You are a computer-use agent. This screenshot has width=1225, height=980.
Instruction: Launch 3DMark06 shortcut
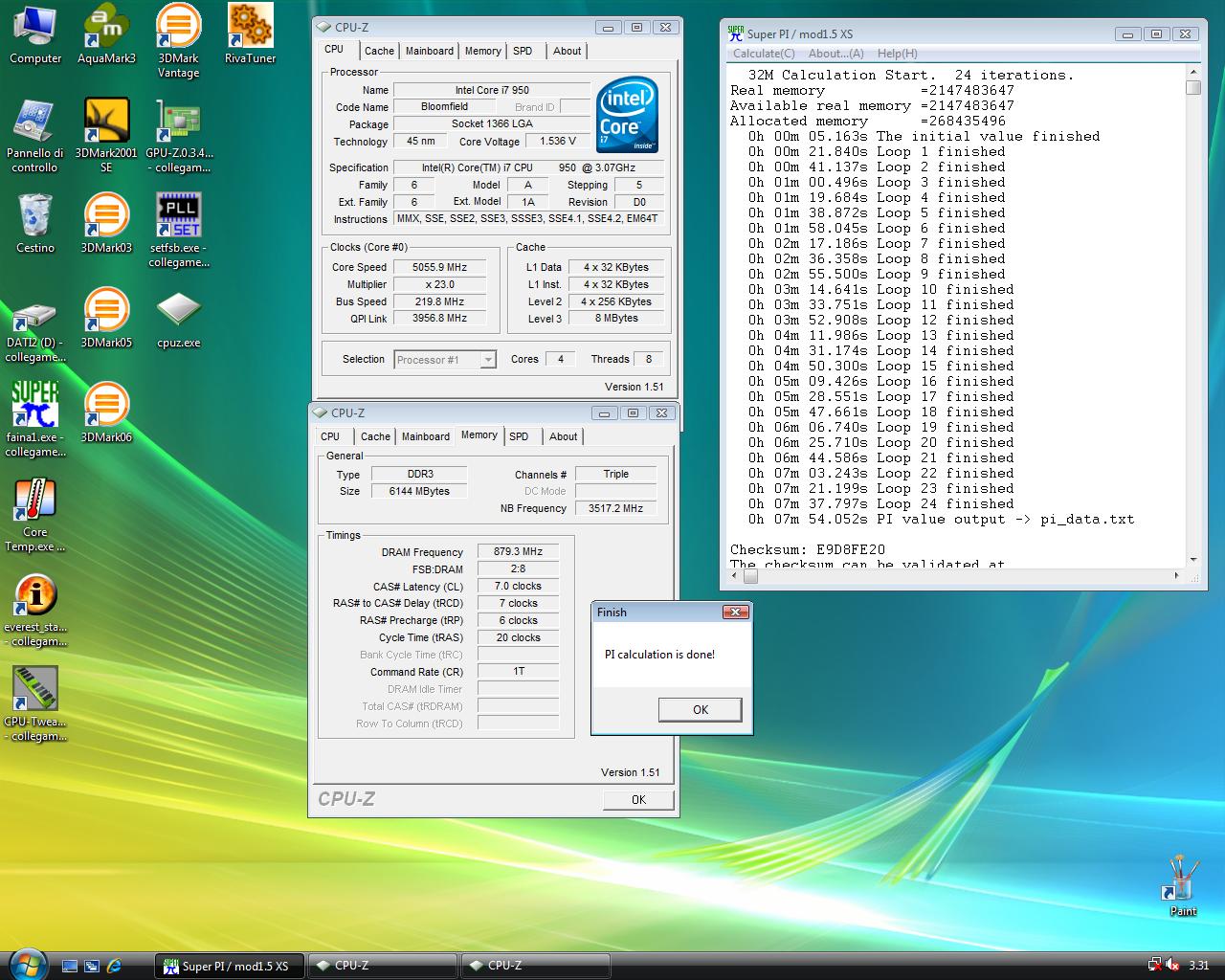106,413
